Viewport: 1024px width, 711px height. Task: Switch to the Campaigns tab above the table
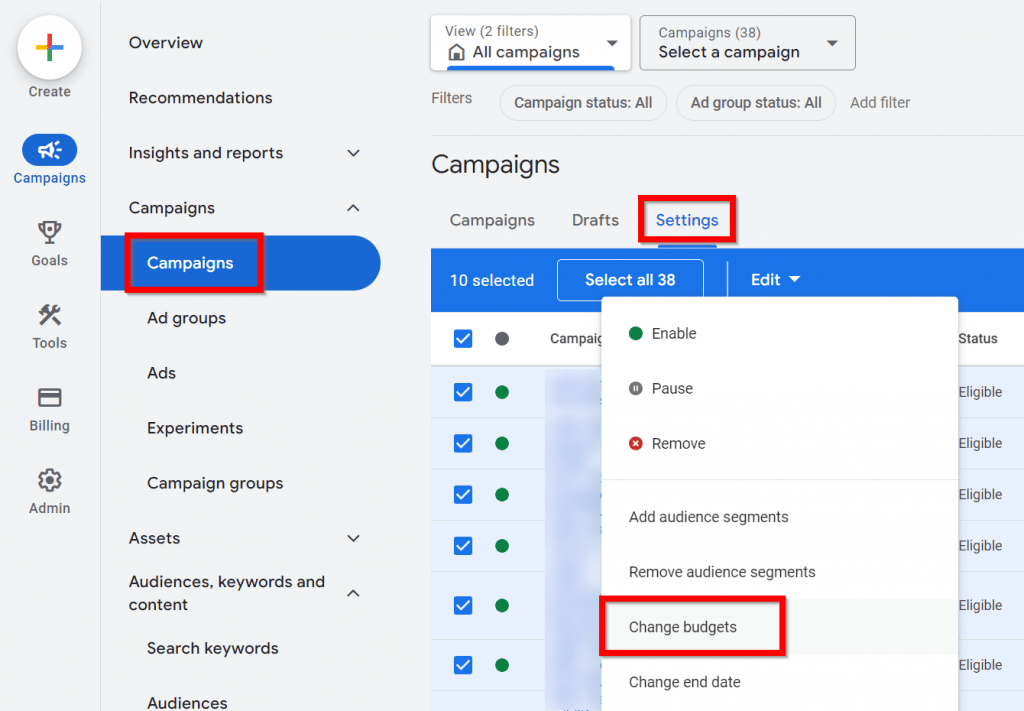[492, 220]
